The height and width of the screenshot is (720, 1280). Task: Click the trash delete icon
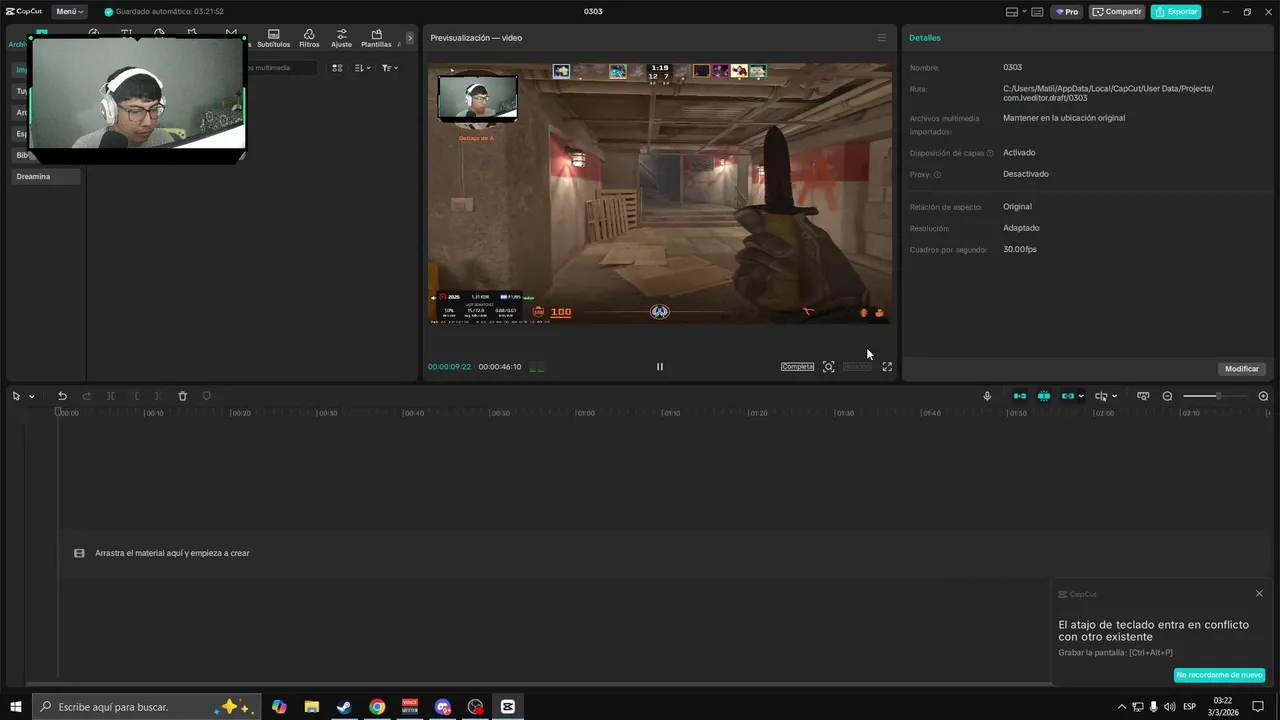[182, 396]
